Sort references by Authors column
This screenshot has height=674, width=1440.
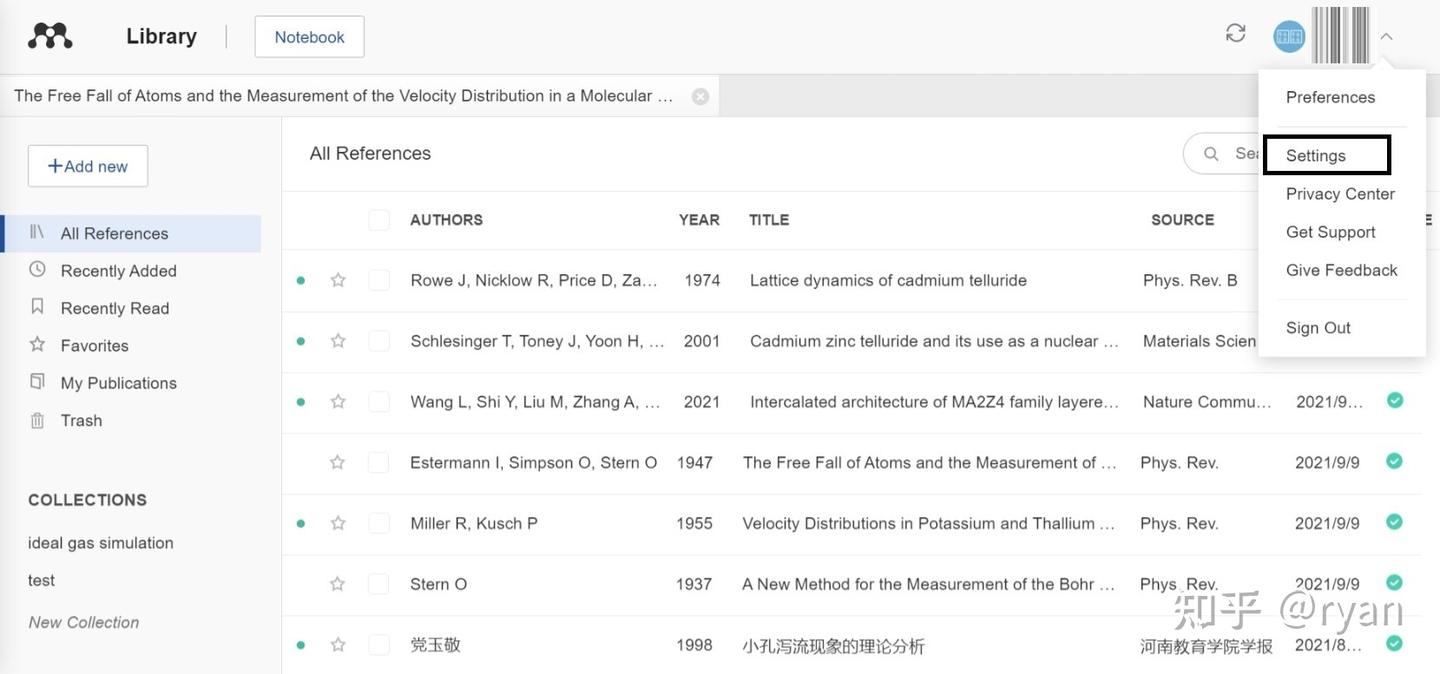point(446,220)
